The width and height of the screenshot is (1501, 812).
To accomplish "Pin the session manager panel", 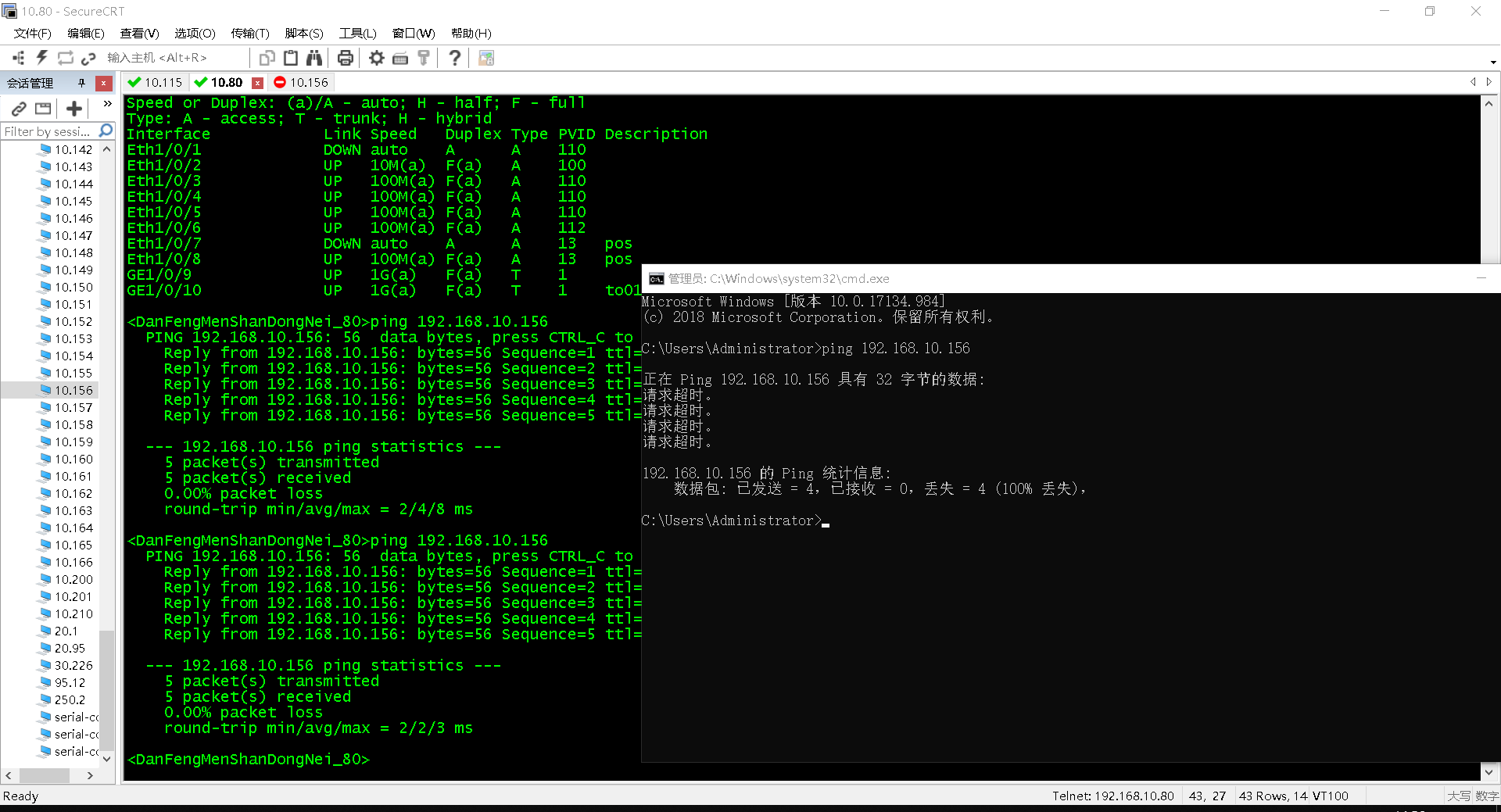I will pos(81,83).
